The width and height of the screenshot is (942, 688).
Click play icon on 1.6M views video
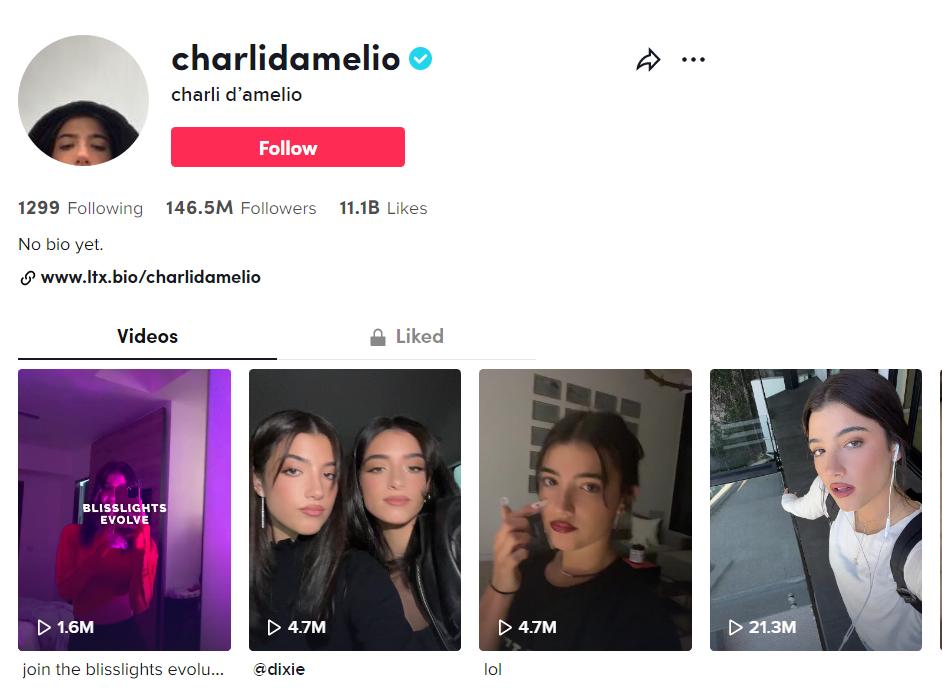(x=44, y=627)
